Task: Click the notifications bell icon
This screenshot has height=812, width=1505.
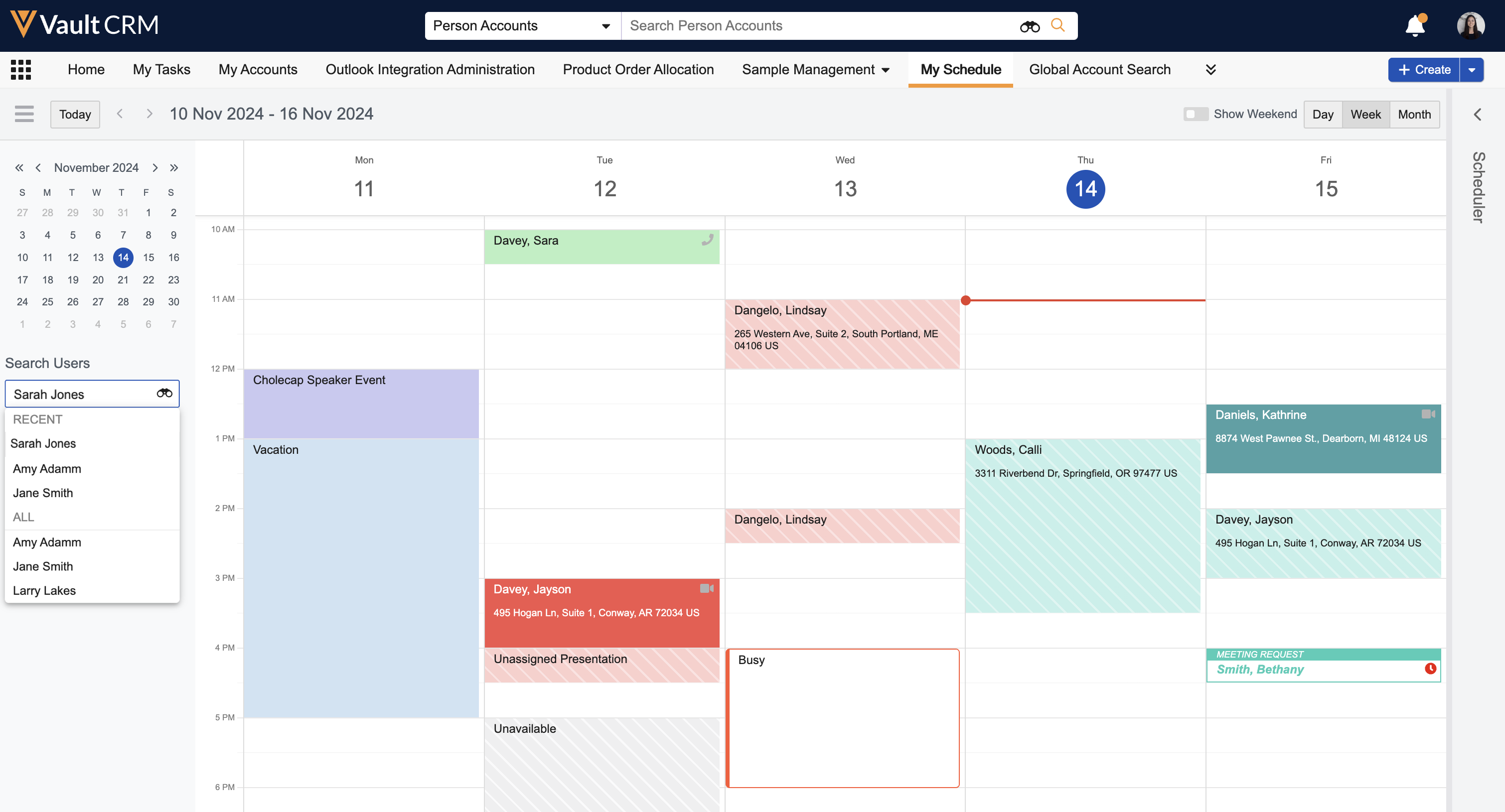Action: (x=1414, y=26)
